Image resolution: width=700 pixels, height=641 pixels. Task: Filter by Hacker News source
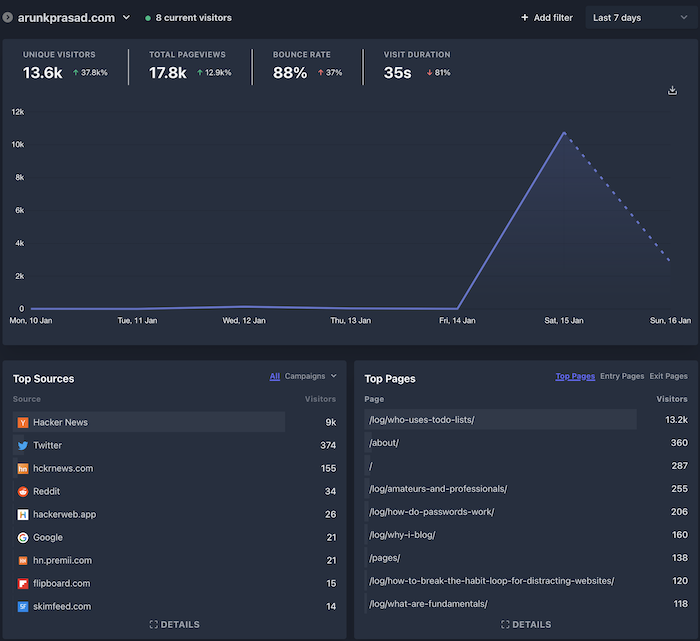pos(60,422)
